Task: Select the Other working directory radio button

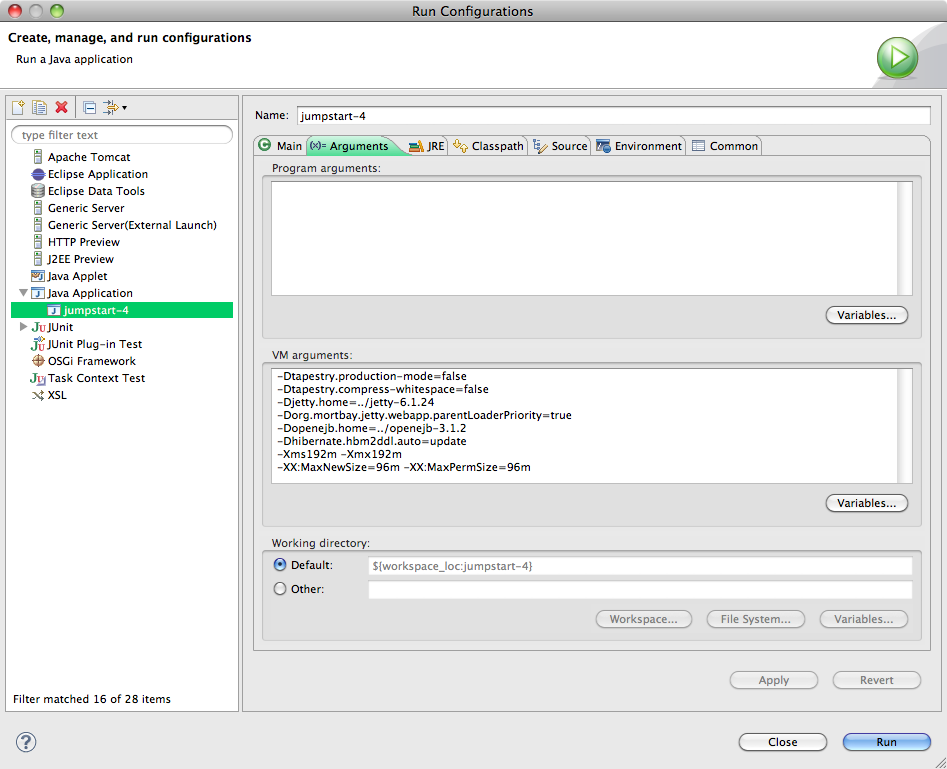Action: click(x=280, y=588)
